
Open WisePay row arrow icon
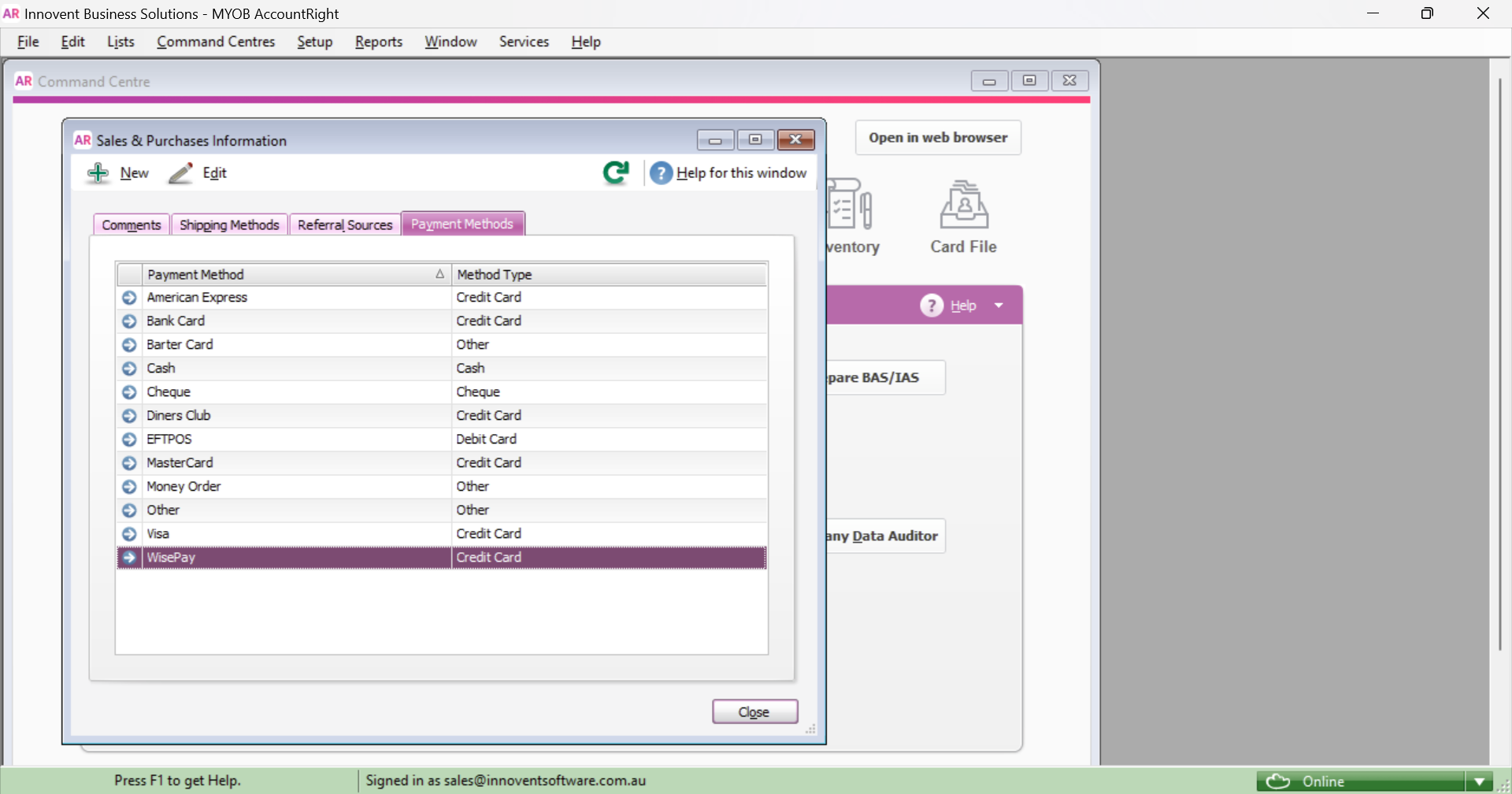pyautogui.click(x=129, y=558)
